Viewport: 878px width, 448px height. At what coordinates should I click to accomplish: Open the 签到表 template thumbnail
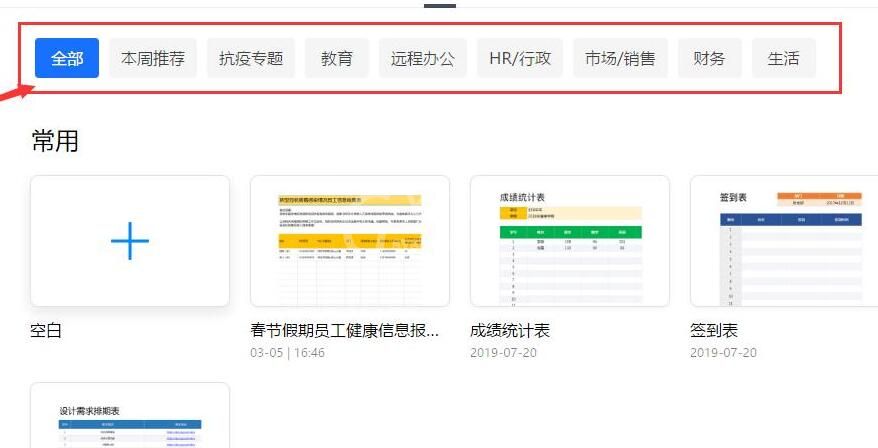tap(784, 241)
